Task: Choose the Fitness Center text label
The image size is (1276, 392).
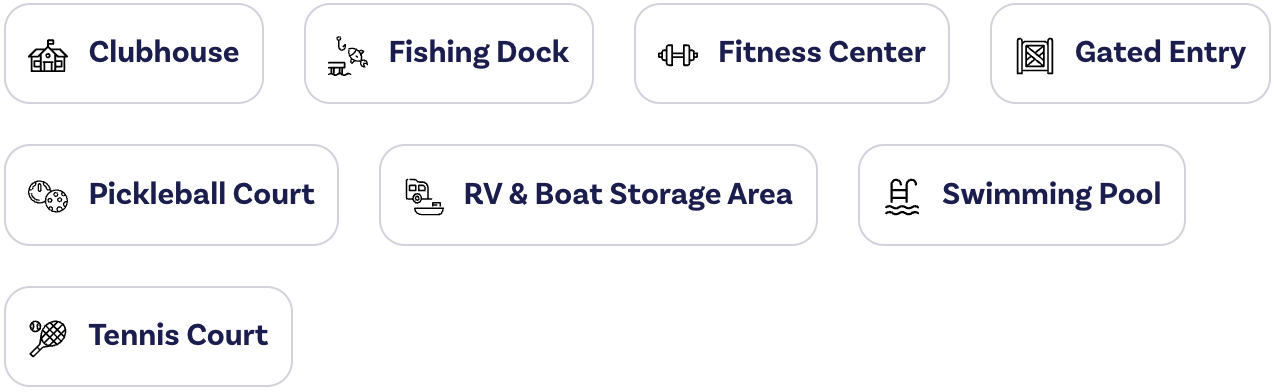Action: [x=822, y=53]
